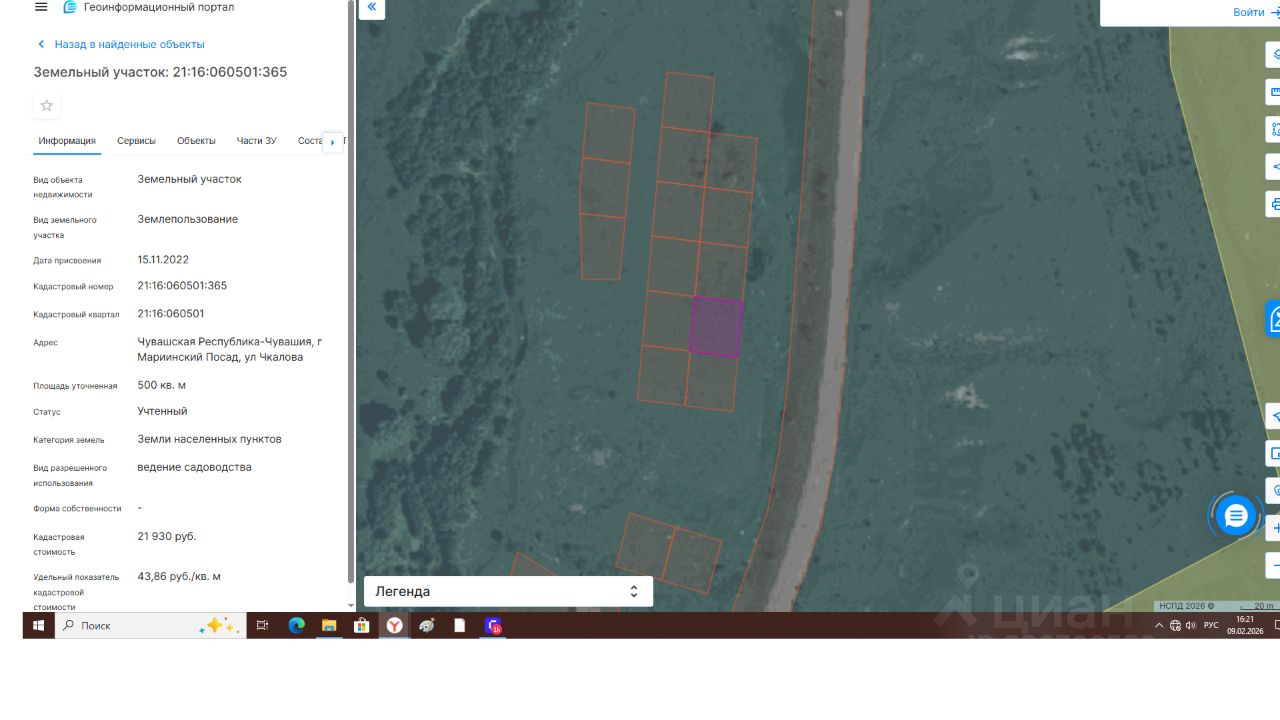Click the Геоинформационный портал logo
Viewport: 1280px width, 720px height.
pos(148,7)
